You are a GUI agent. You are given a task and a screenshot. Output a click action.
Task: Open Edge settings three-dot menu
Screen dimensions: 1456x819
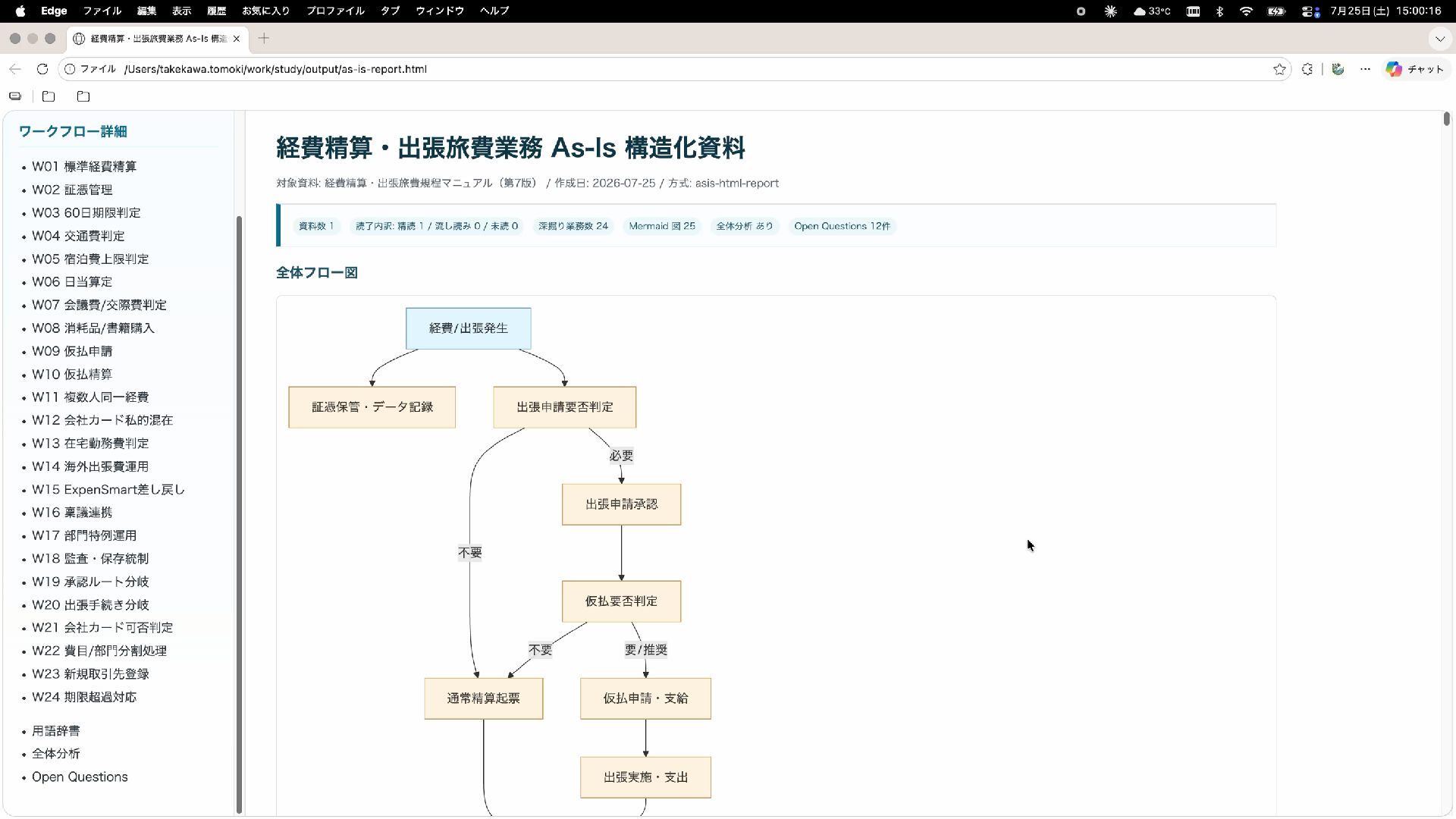pyautogui.click(x=1365, y=69)
